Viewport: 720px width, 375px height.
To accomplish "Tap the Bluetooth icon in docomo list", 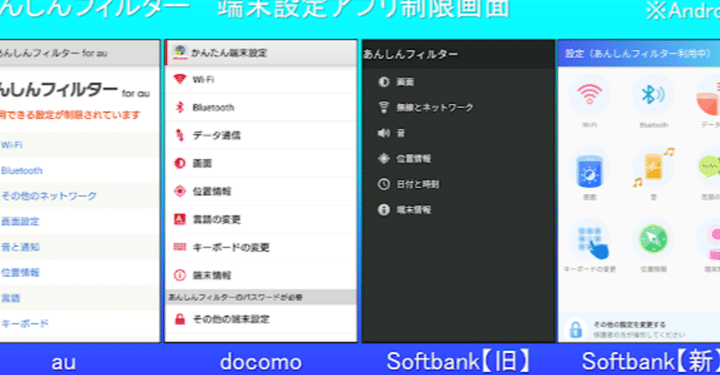I will coord(180,107).
